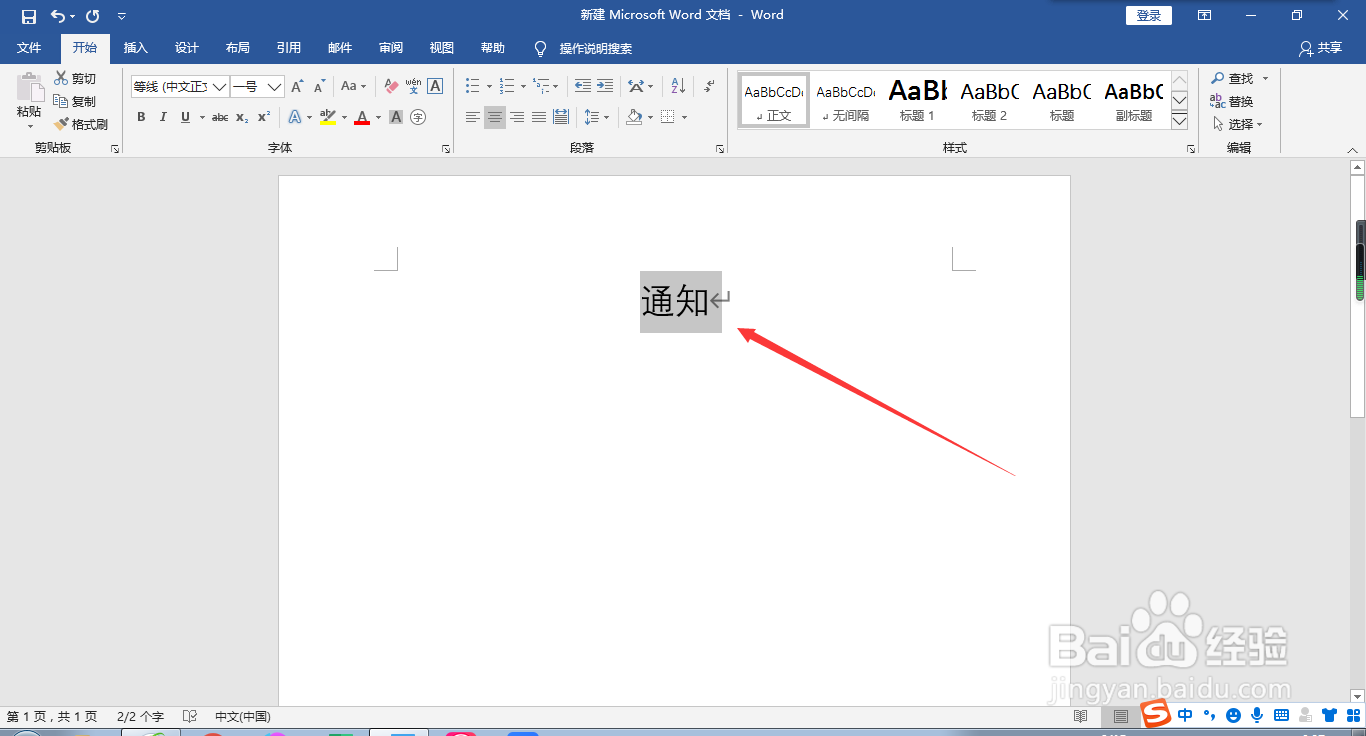Image resolution: width=1366 pixels, height=736 pixels.
Task: Increase font size with the grow font icon
Action: tap(297, 87)
